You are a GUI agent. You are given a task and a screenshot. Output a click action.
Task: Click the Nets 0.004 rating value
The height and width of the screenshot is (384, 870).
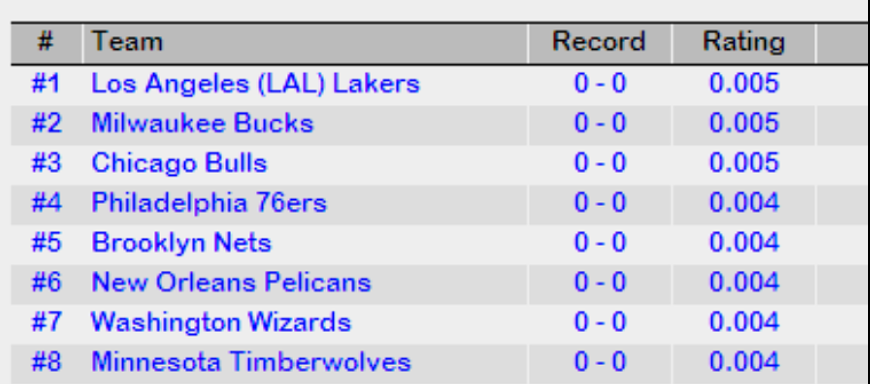[744, 243]
